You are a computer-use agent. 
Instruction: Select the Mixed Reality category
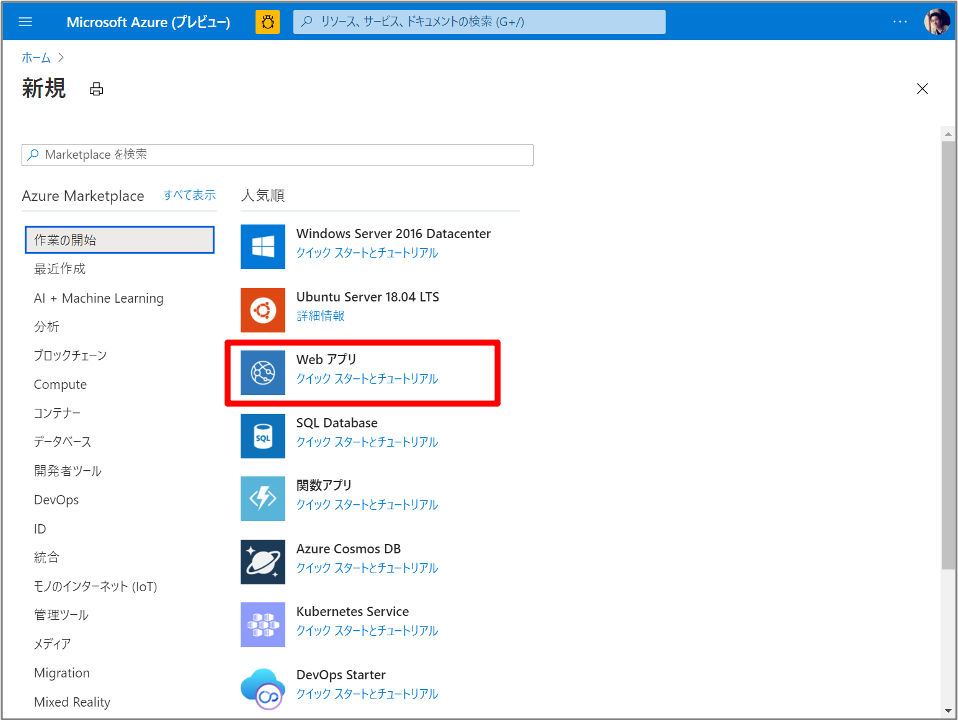[72, 702]
